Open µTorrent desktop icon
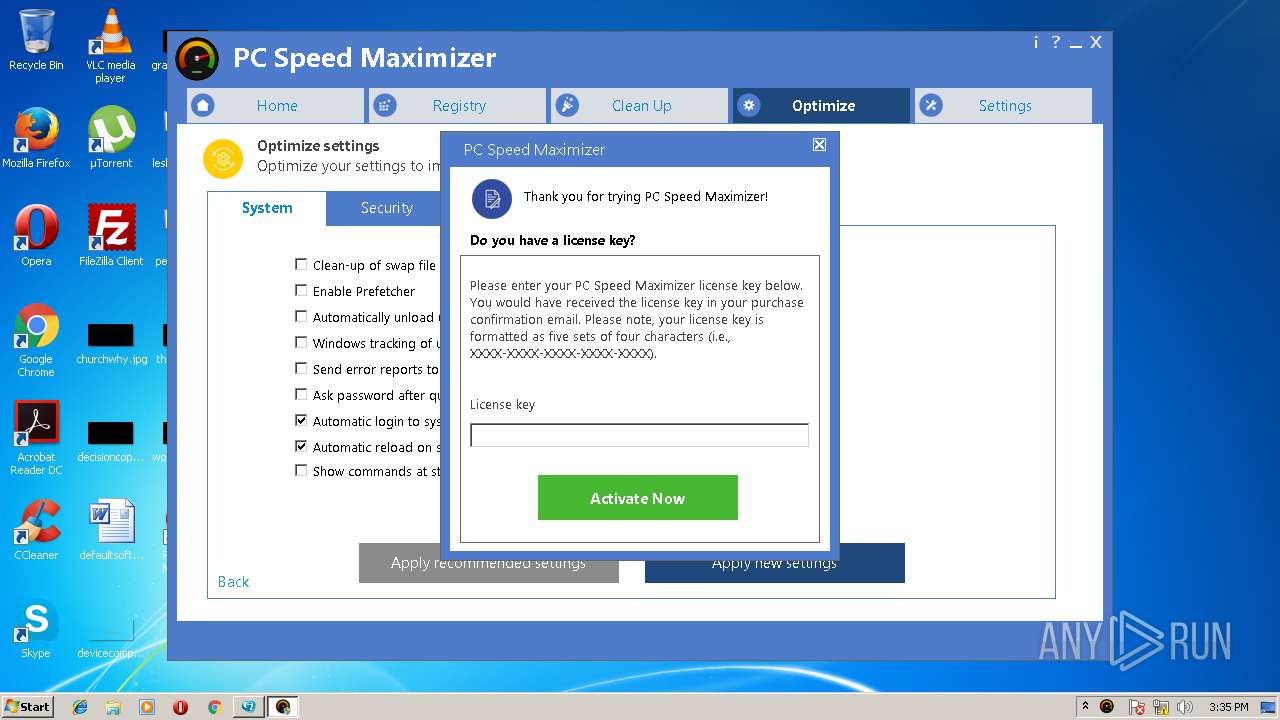Screen dimensions: 1280x720 click(111, 138)
